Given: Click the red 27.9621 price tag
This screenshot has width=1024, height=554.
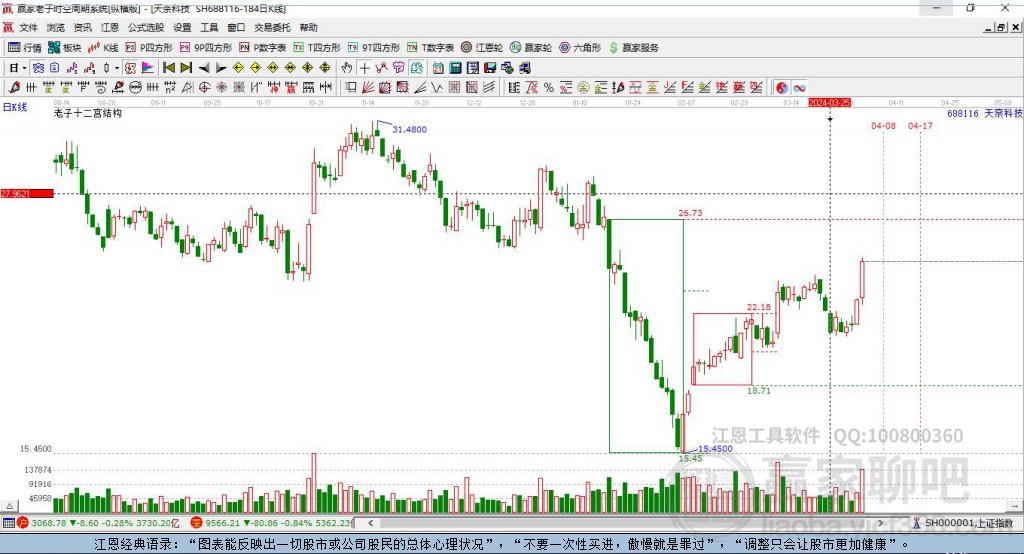Looking at the screenshot, I should [27, 193].
